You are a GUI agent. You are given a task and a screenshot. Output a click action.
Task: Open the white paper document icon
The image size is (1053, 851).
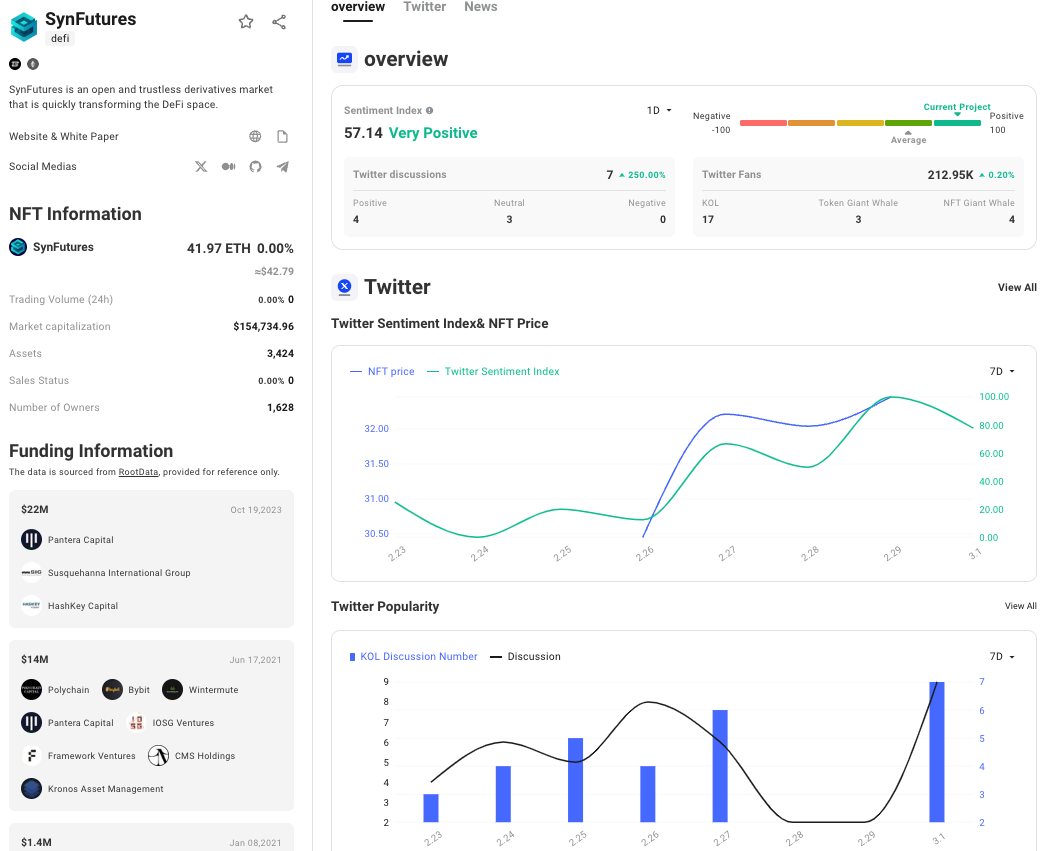click(x=283, y=137)
